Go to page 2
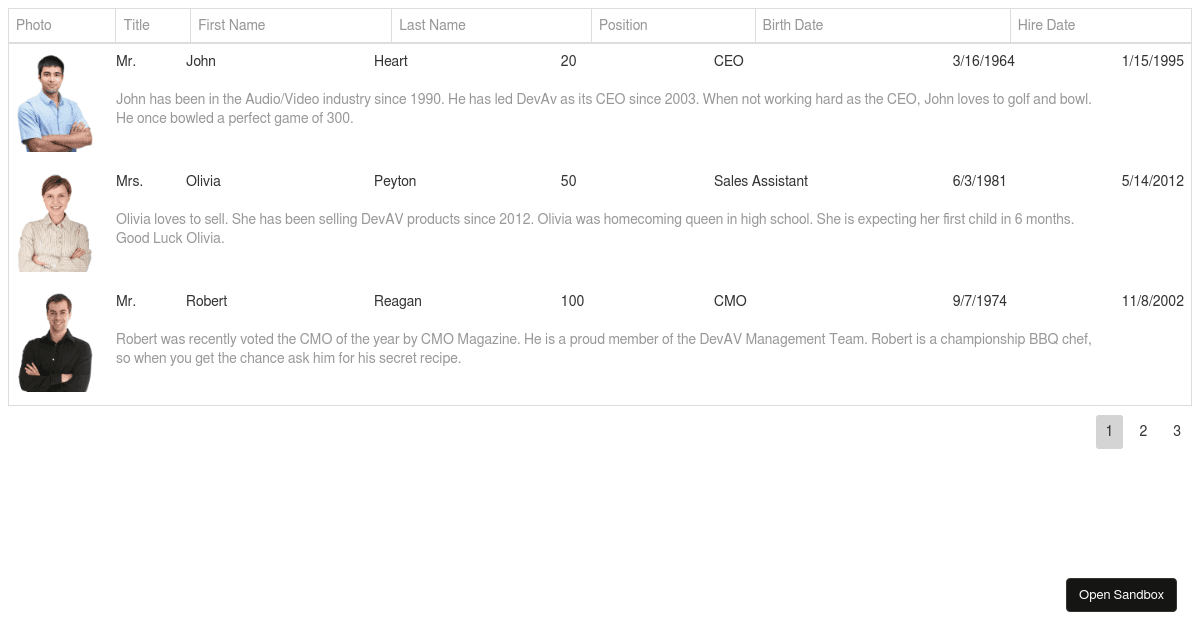Screen dimensions: 1200x630 [1143, 431]
